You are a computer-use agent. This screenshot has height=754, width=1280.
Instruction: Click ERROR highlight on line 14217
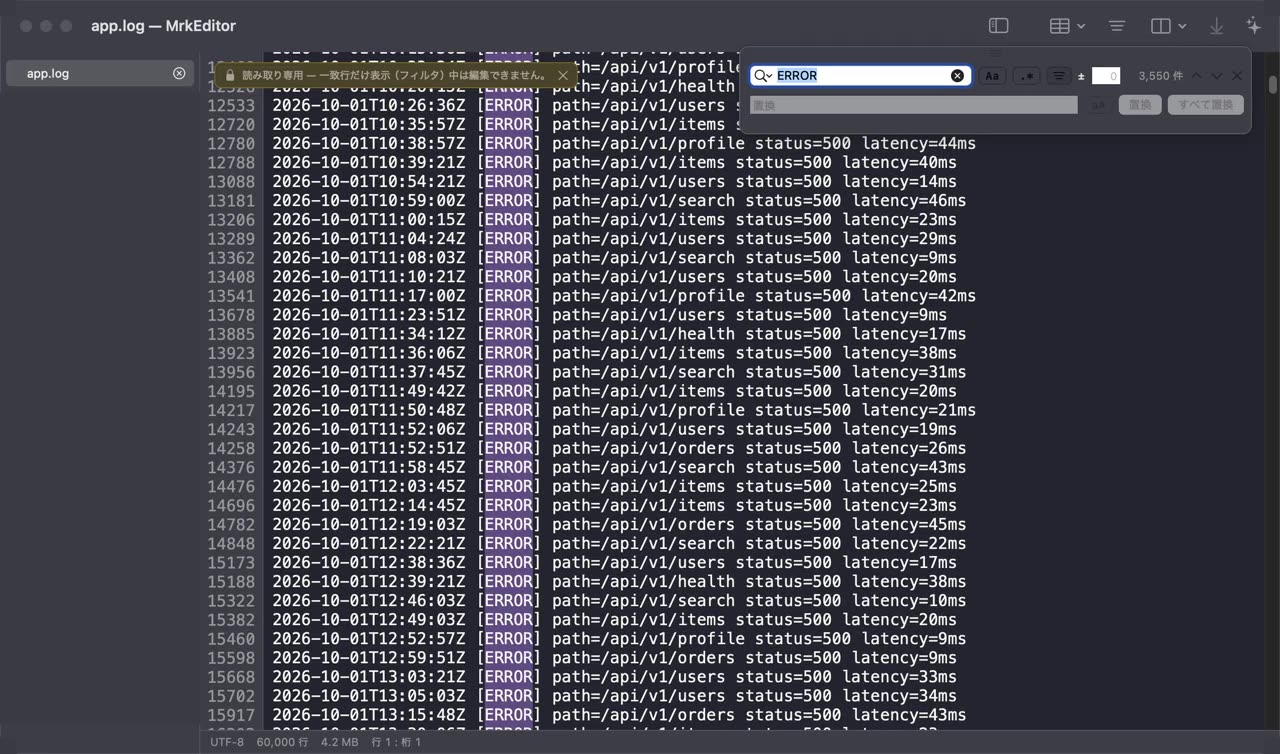(x=508, y=410)
